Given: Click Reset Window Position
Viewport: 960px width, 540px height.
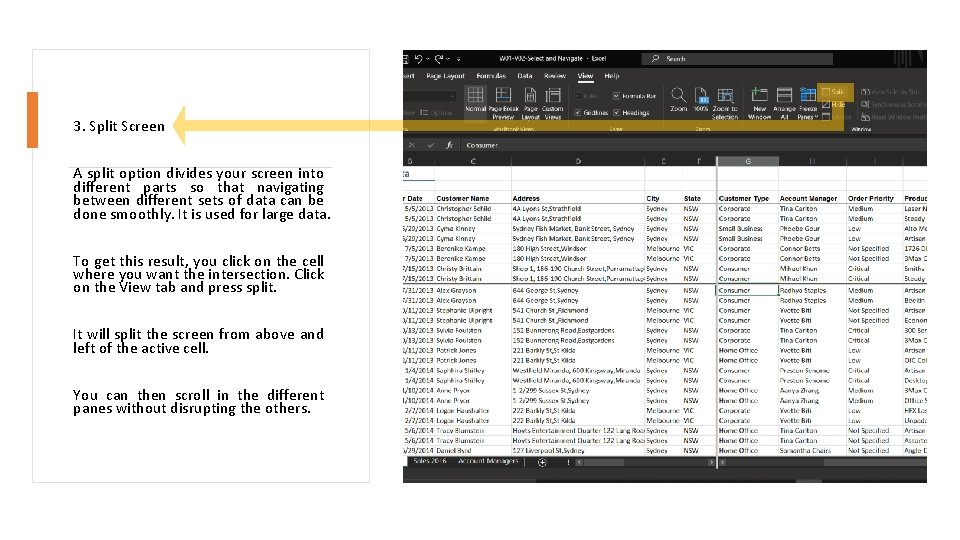Looking at the screenshot, I should [893, 116].
